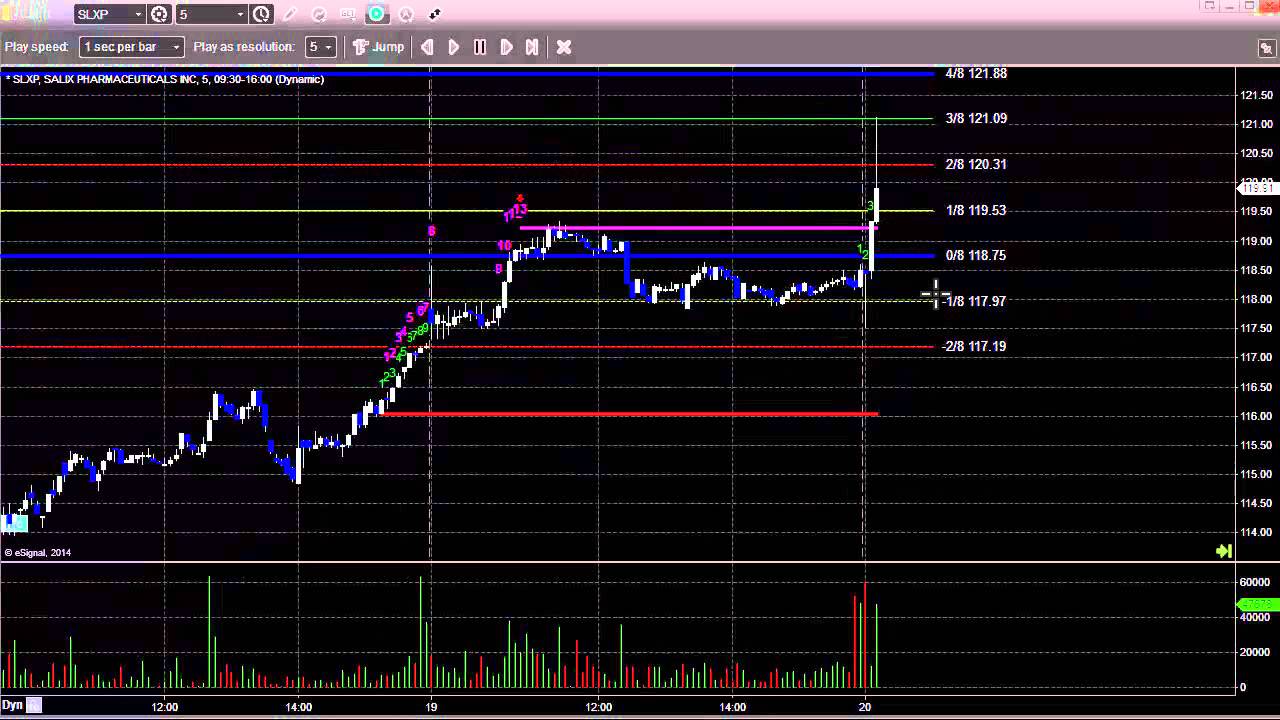This screenshot has width=1280, height=720.
Task: Click the 20 date label on time axis
Action: pyautogui.click(x=865, y=706)
